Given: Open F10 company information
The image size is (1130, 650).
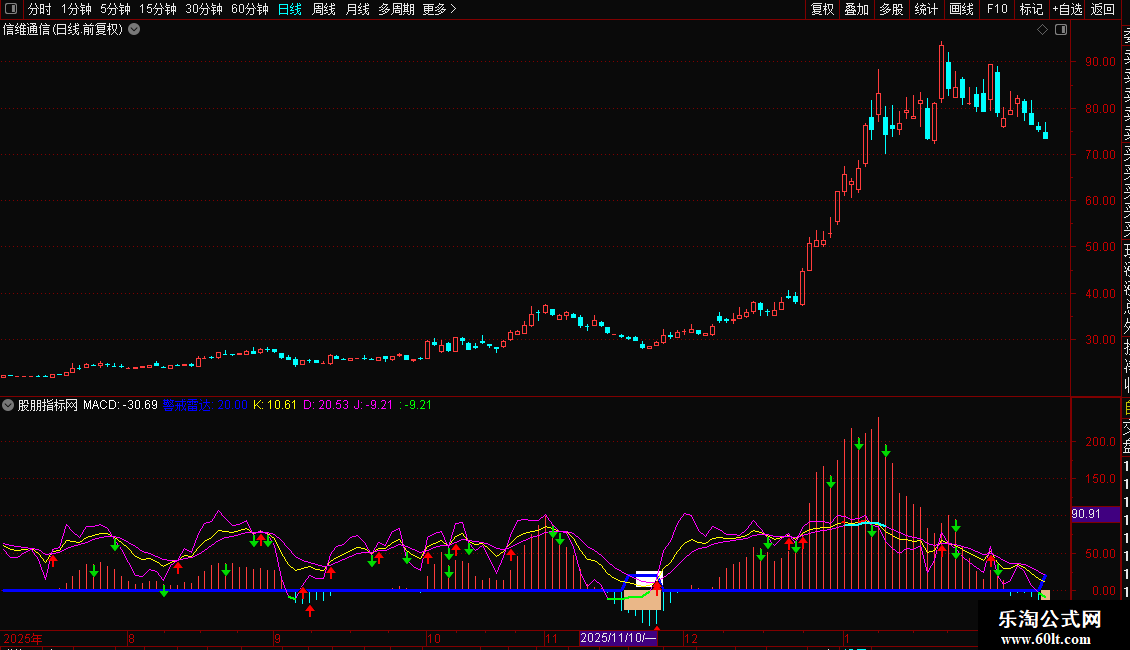Looking at the screenshot, I should click(x=997, y=9).
